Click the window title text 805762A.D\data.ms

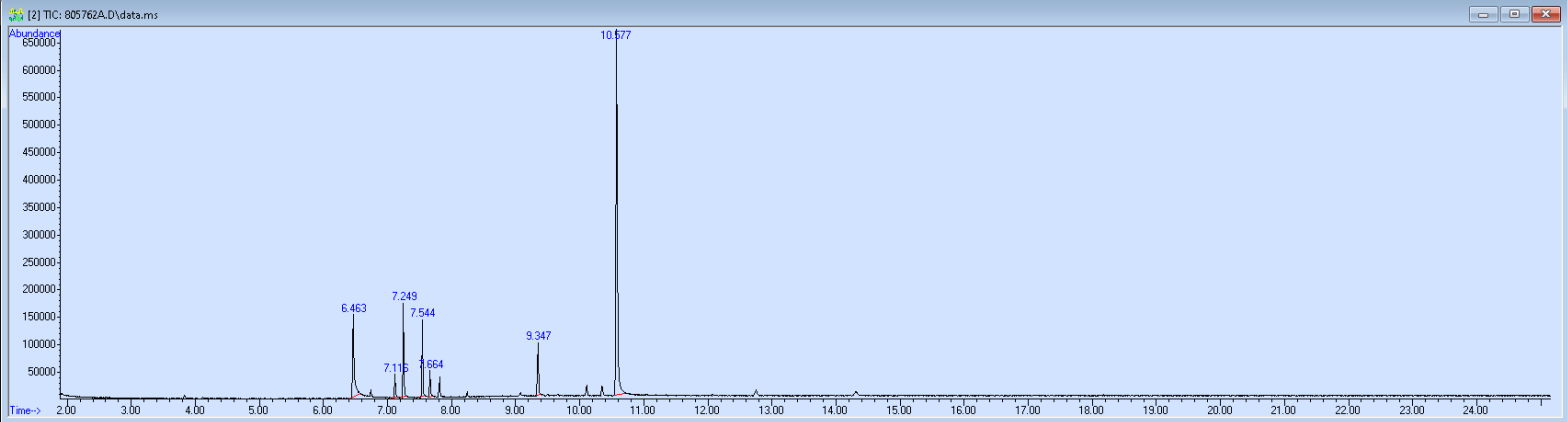click(x=112, y=16)
